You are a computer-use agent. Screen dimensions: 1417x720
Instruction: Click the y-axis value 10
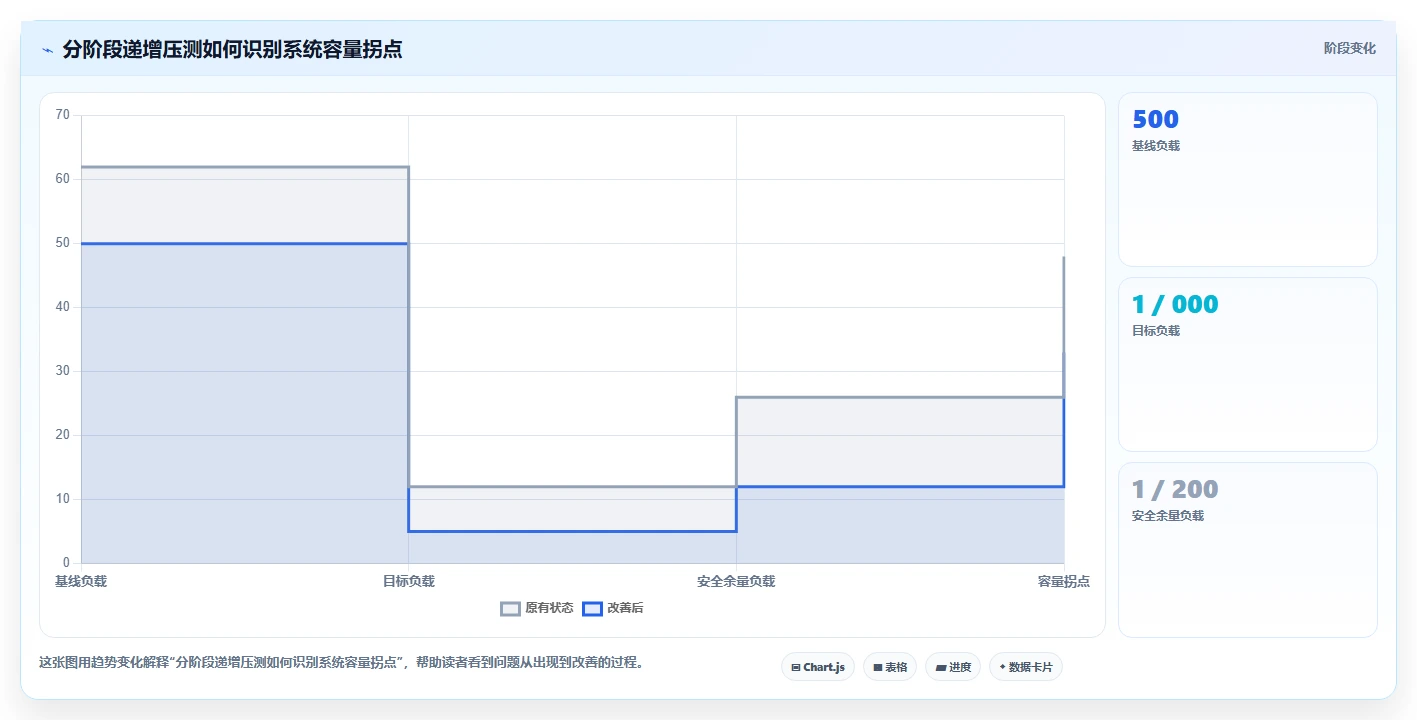click(x=62, y=499)
